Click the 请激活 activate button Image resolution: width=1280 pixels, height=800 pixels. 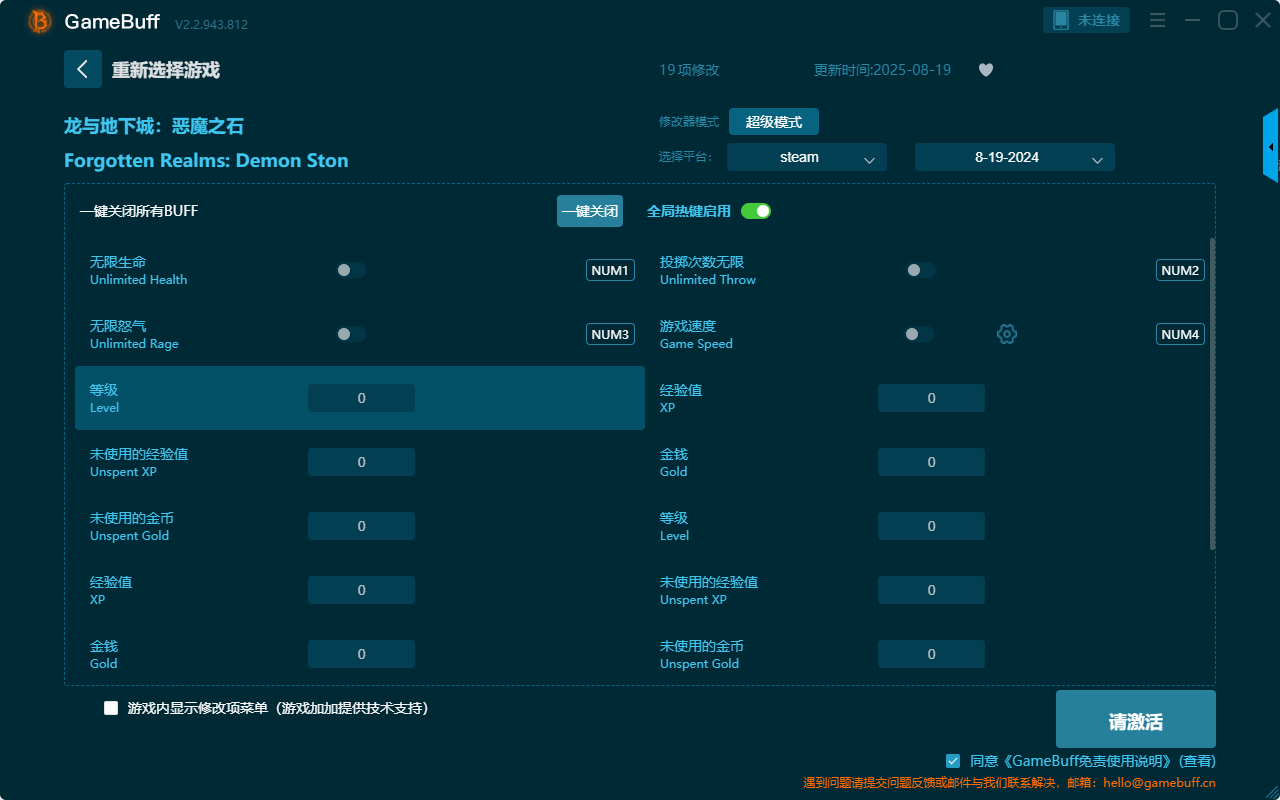tap(1136, 719)
